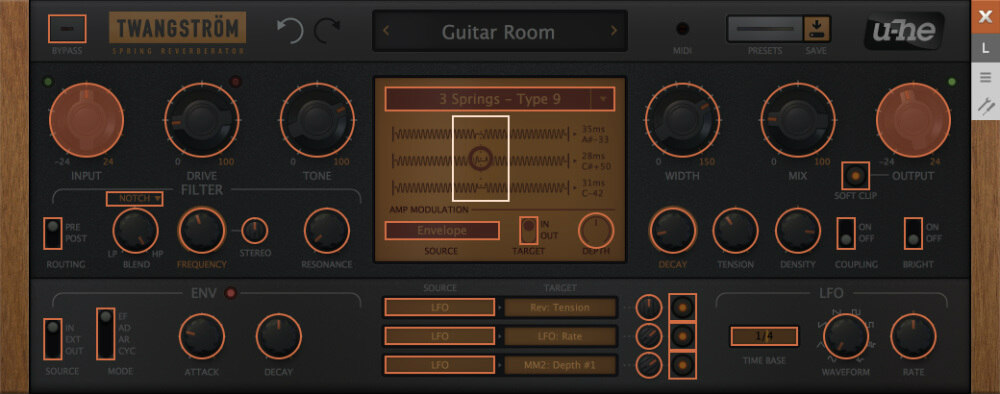Click the Tone knob

point(317,120)
